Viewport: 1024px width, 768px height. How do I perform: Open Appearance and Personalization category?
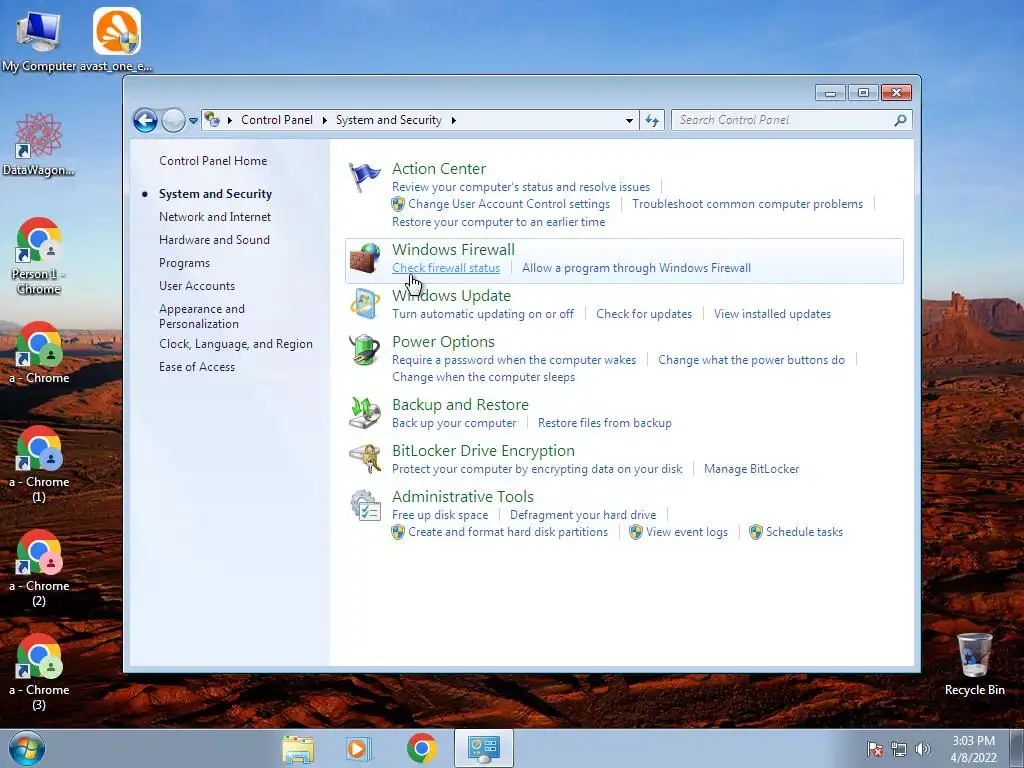(x=202, y=316)
